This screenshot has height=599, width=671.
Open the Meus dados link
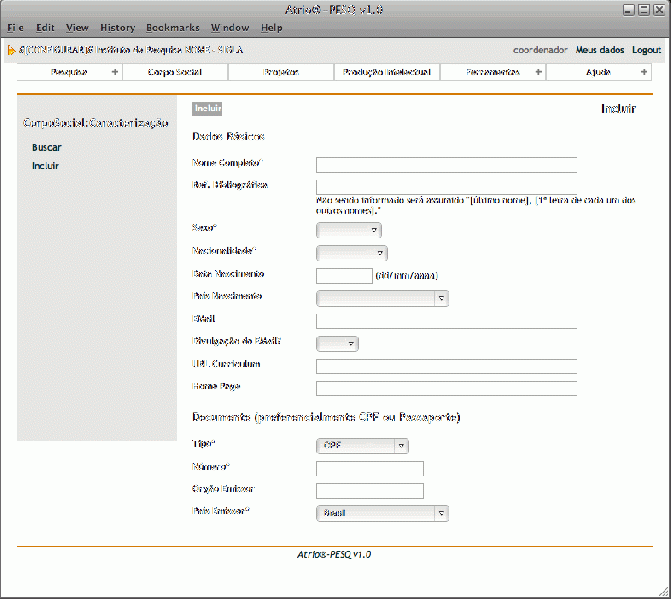coord(600,49)
